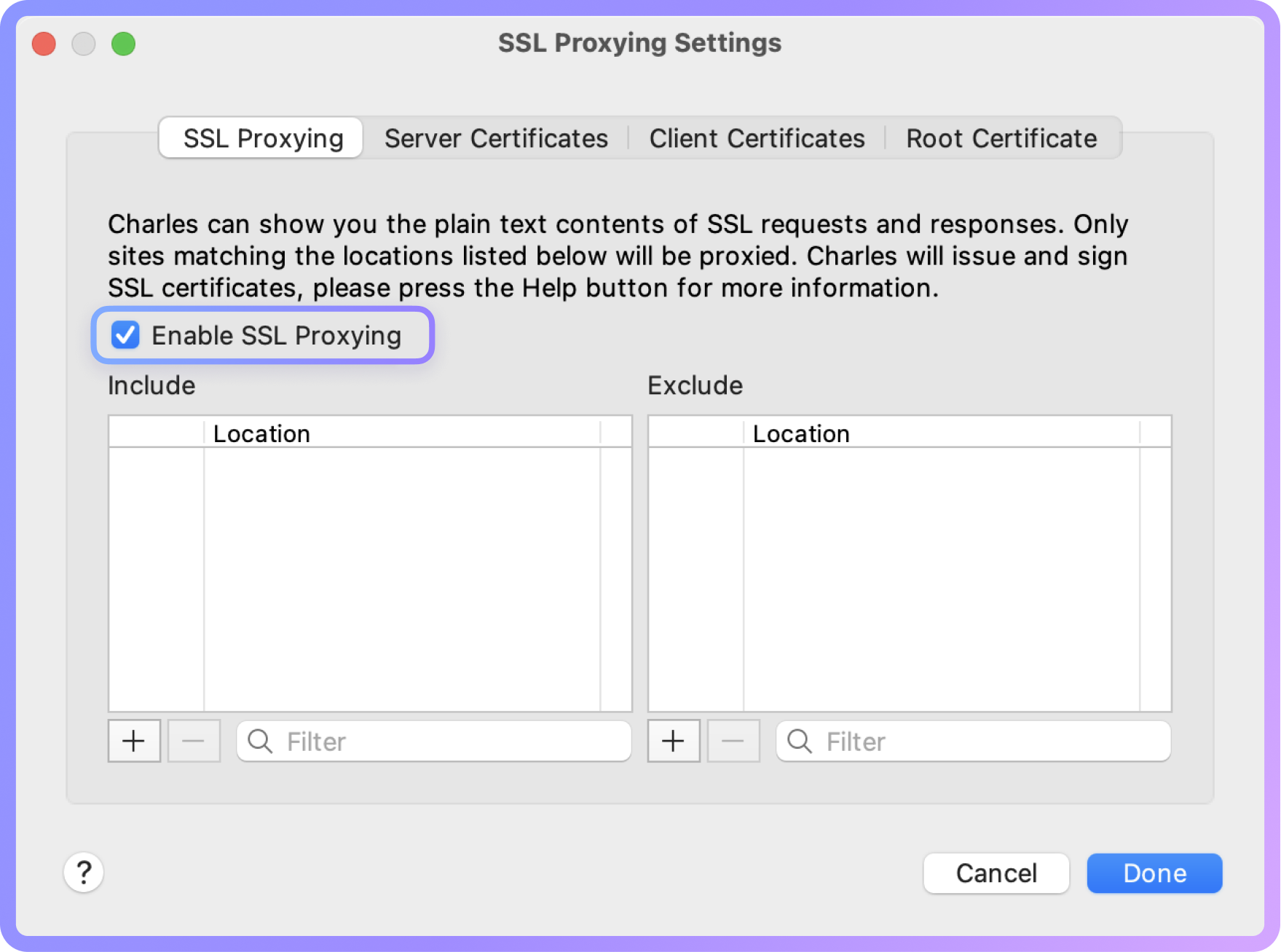Dismiss the dialog using Cancel
Image resolution: width=1281 pixels, height=952 pixels.
996,873
